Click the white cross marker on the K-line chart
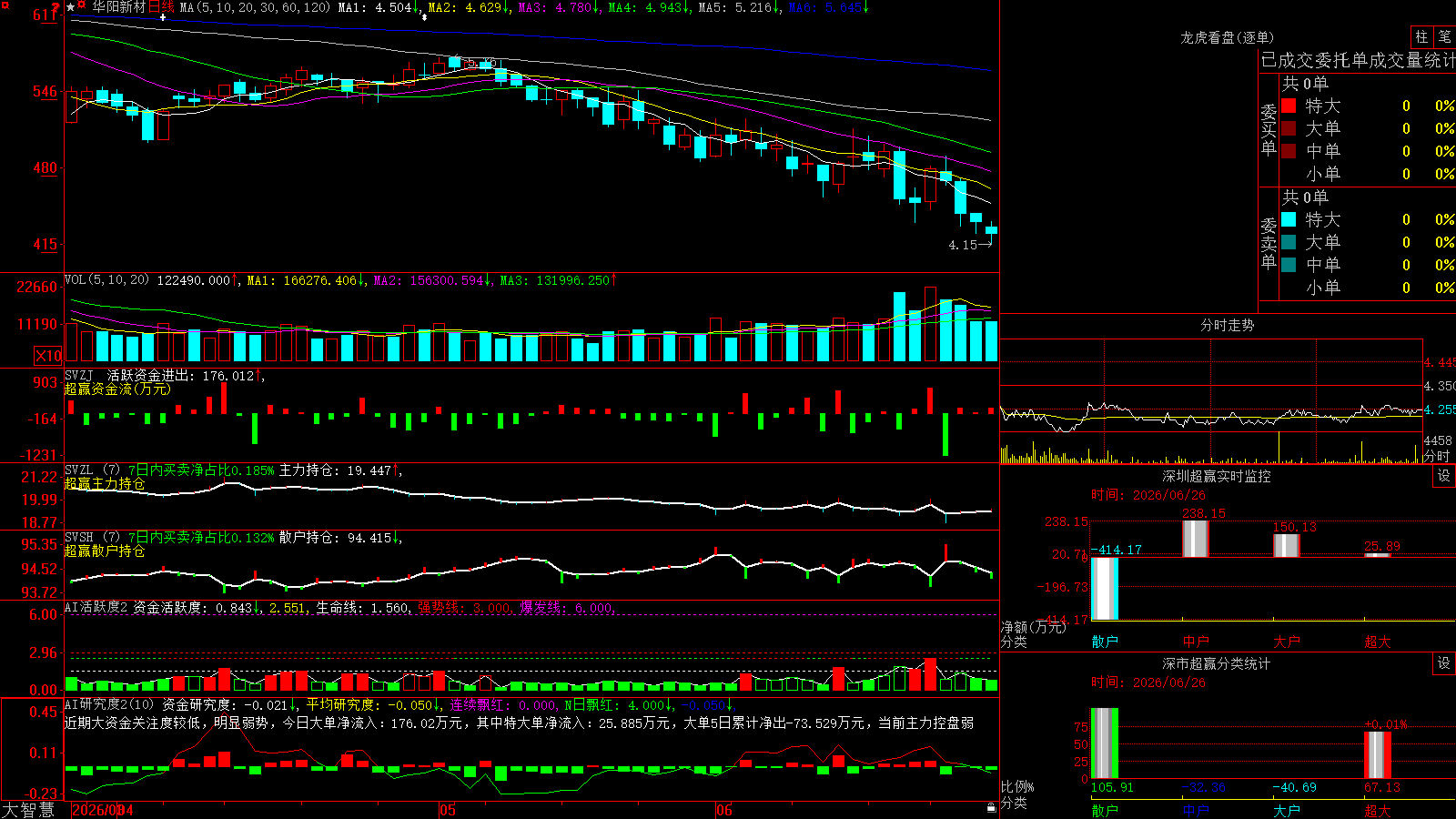Viewport: 1456px width, 819px height. (x=163, y=17)
